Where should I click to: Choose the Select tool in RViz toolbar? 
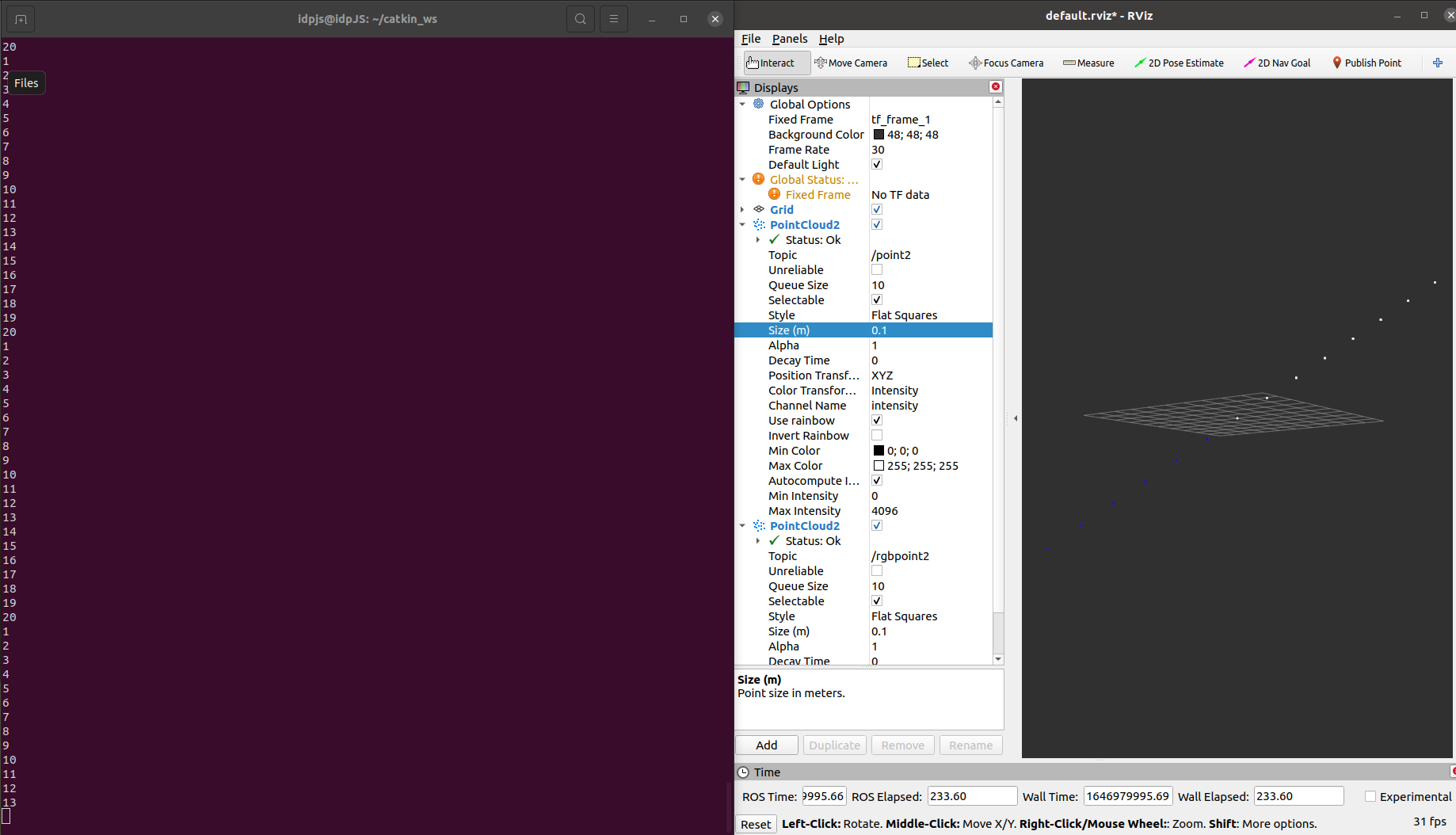point(927,63)
